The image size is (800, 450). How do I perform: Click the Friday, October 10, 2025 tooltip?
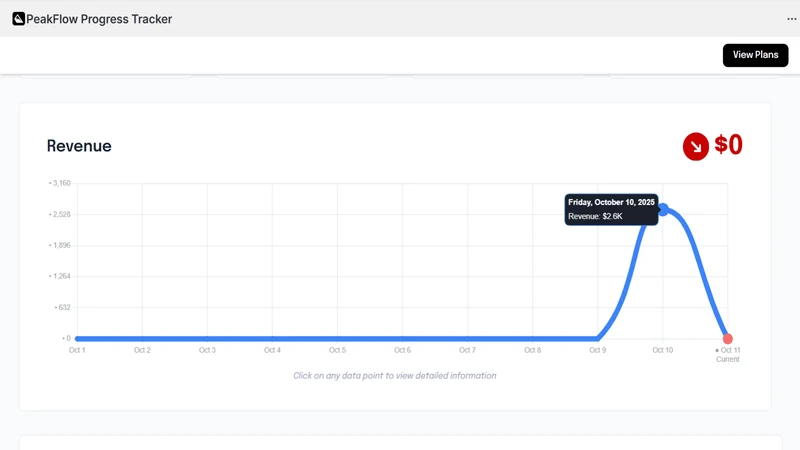[611, 209]
